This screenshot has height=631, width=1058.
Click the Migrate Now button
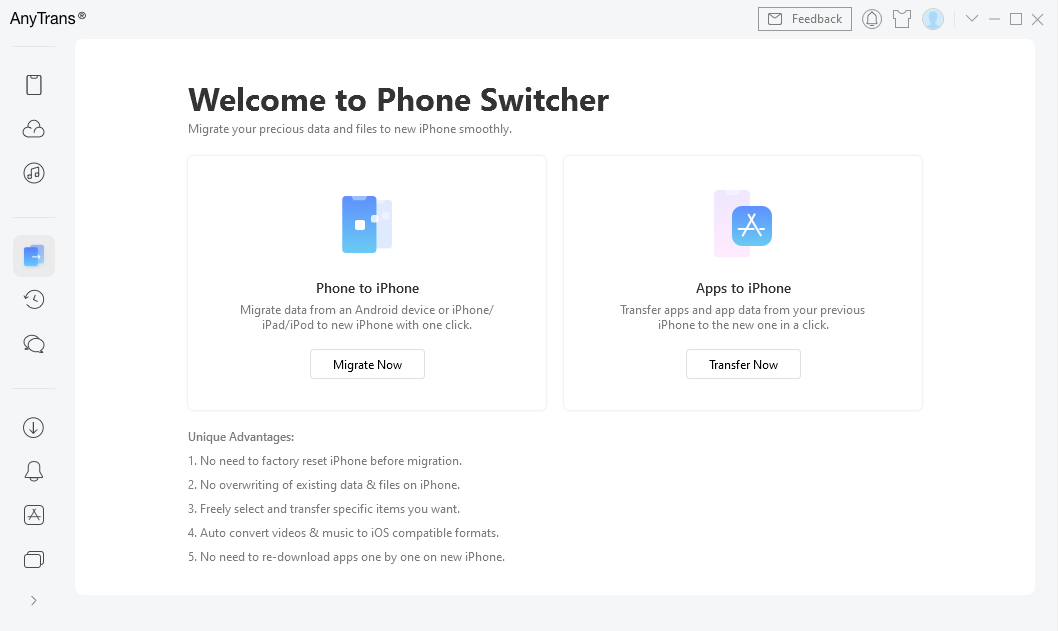pyautogui.click(x=367, y=365)
